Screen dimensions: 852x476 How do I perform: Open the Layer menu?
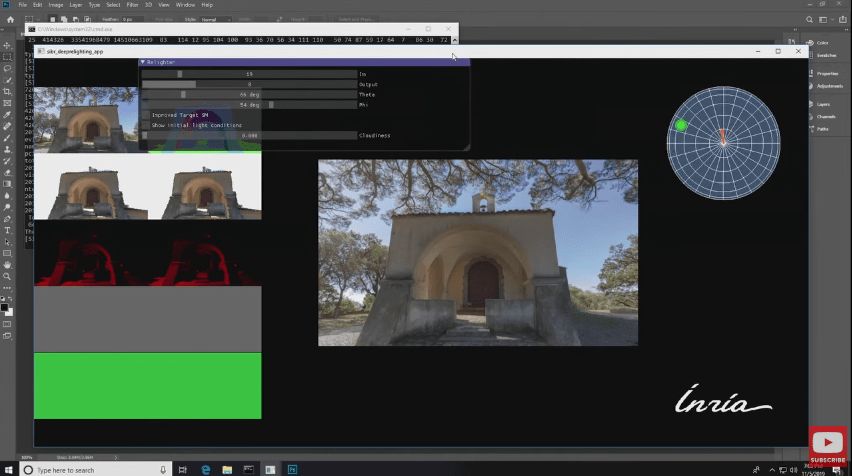coord(76,5)
